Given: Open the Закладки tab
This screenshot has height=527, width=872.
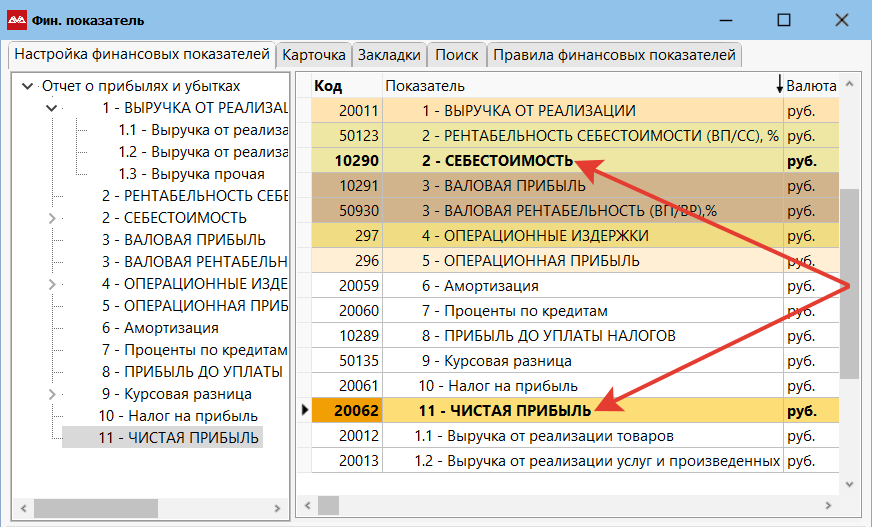Looking at the screenshot, I should tap(389, 55).
